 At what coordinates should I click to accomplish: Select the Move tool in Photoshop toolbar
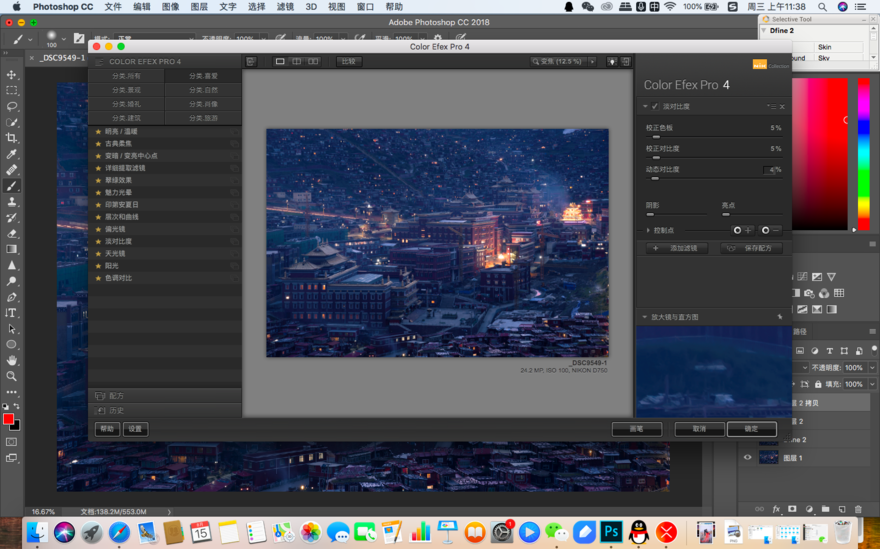pos(11,75)
